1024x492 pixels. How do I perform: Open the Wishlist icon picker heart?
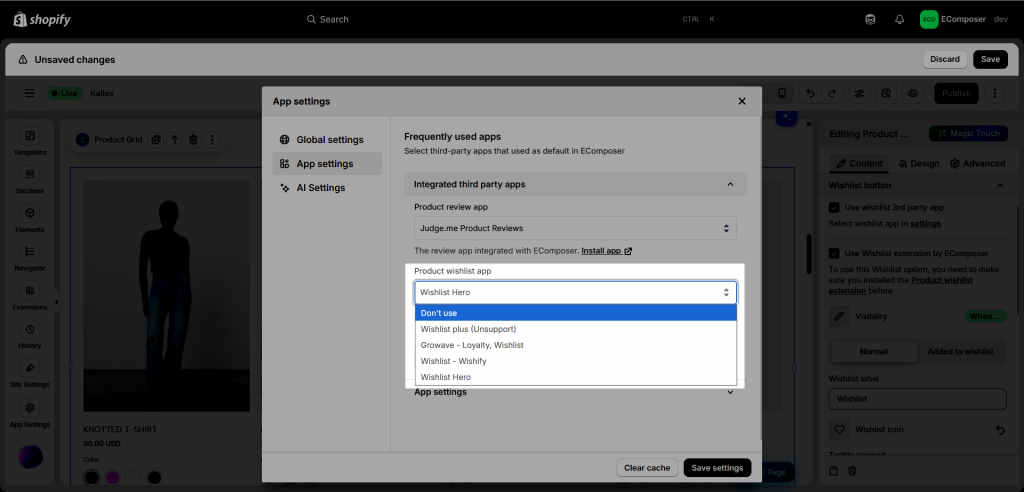click(x=839, y=429)
